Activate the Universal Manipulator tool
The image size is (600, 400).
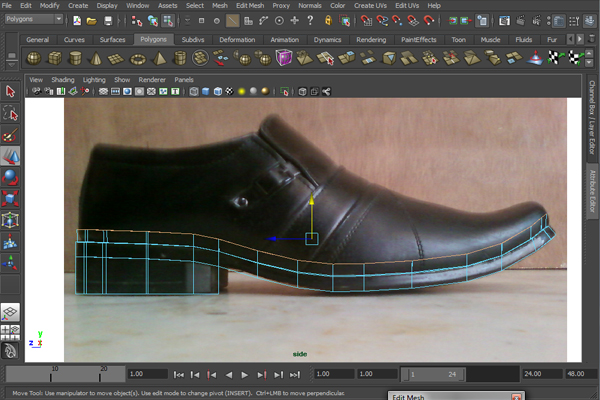tap(10, 220)
